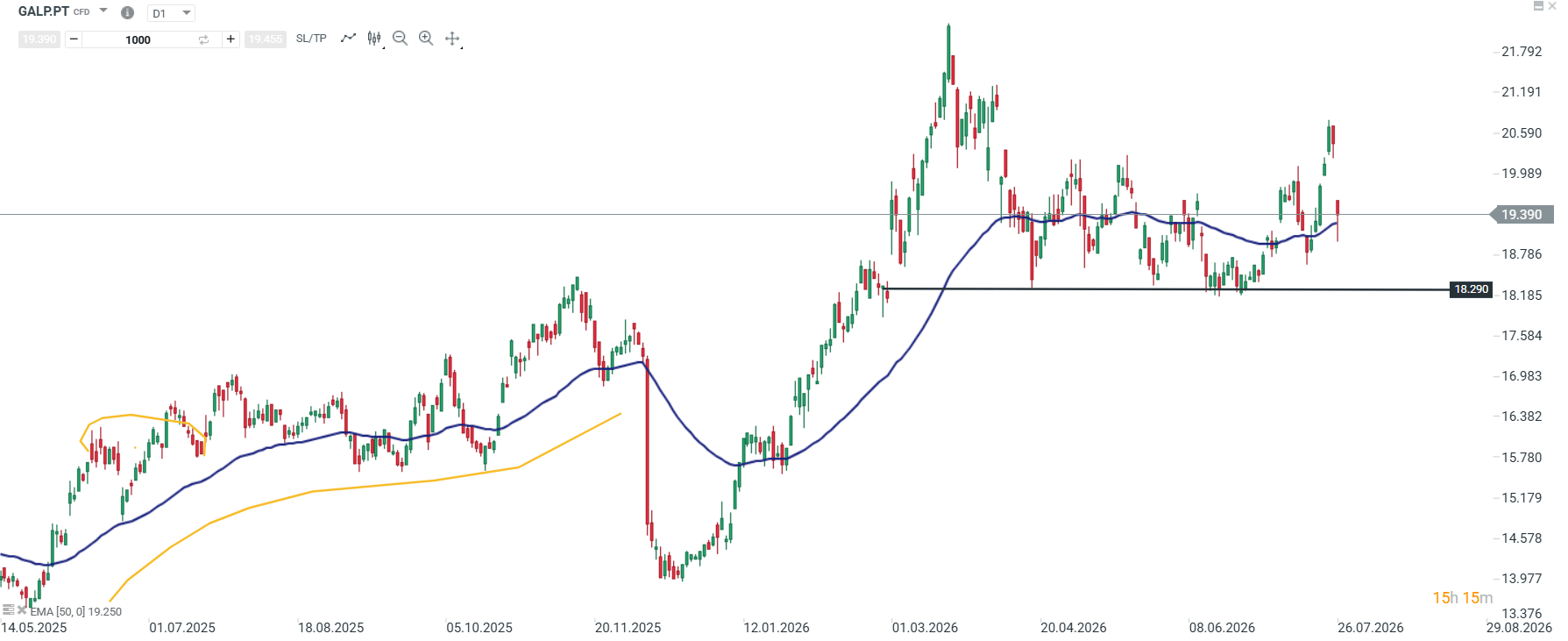1568x641 pixels.
Task: Zoom out the chart with magnifier minus
Action: [x=401, y=38]
